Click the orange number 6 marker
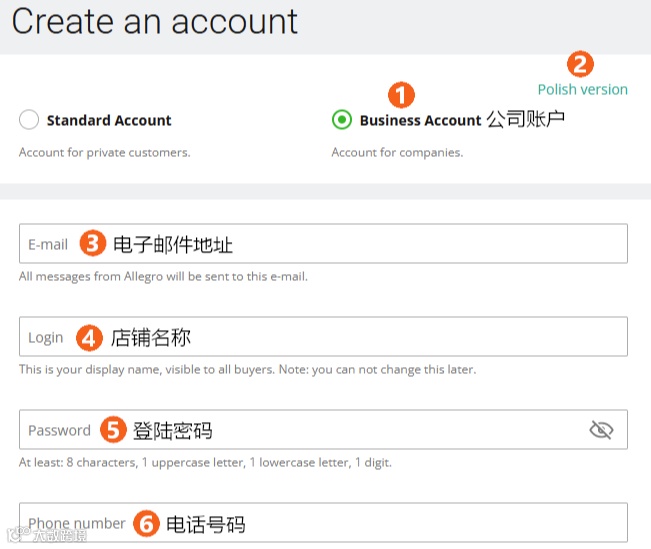Image resolution: width=651 pixels, height=549 pixels. (146, 523)
